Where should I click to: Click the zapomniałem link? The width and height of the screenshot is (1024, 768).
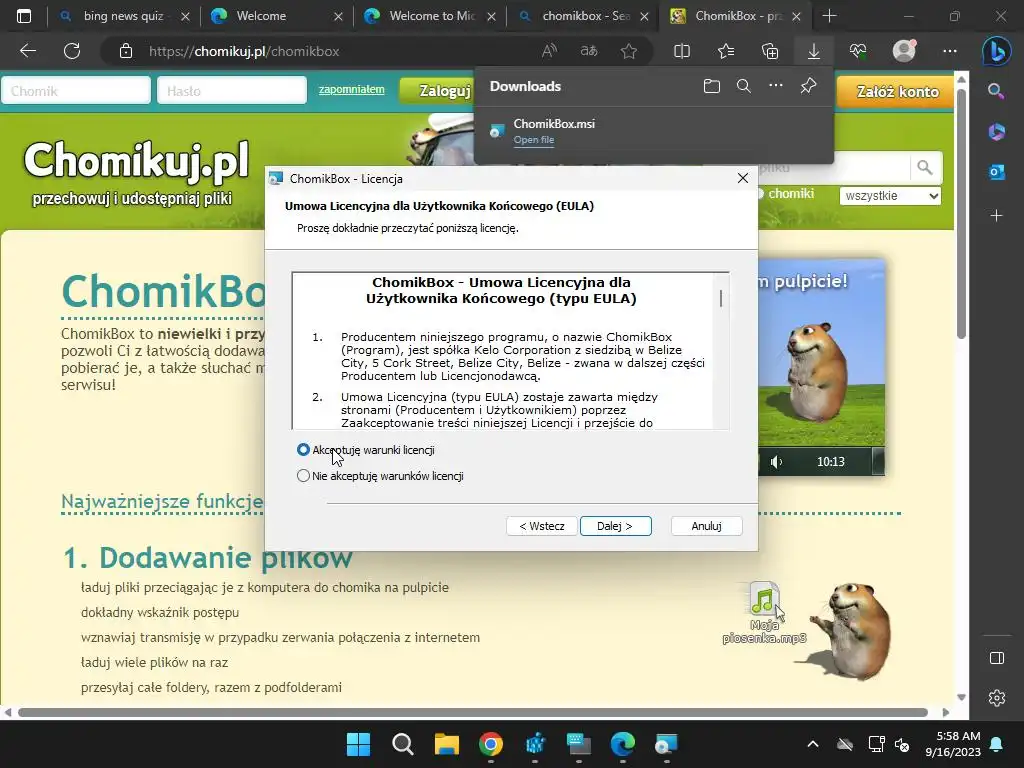351,89
